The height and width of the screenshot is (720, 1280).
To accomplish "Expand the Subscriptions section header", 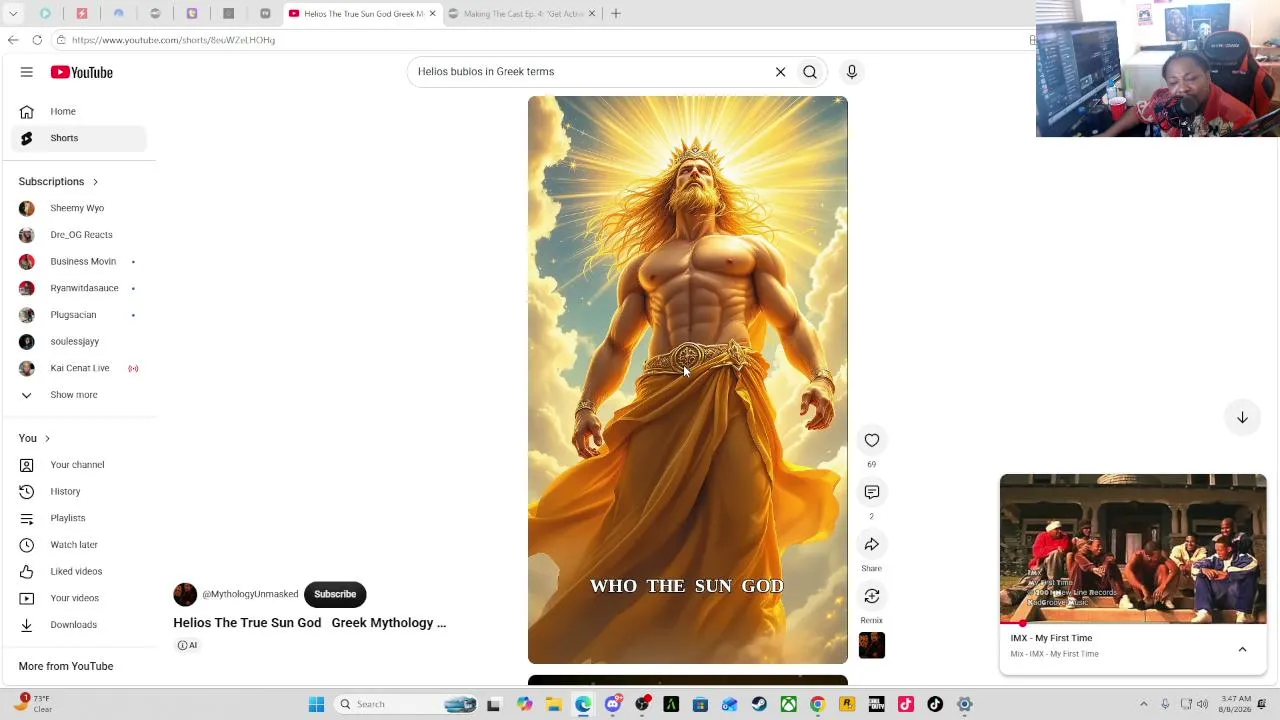I will 58,182.
